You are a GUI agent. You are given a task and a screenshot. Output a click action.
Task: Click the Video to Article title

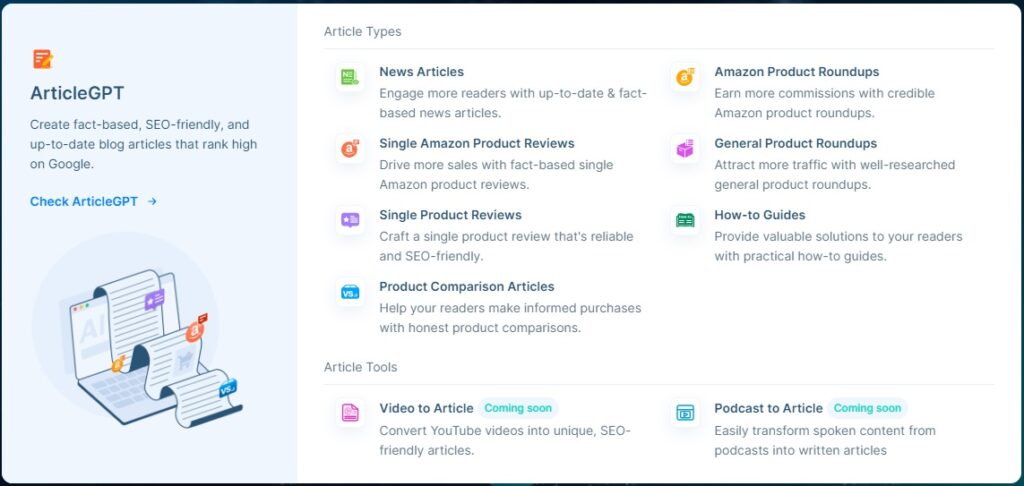tap(426, 408)
